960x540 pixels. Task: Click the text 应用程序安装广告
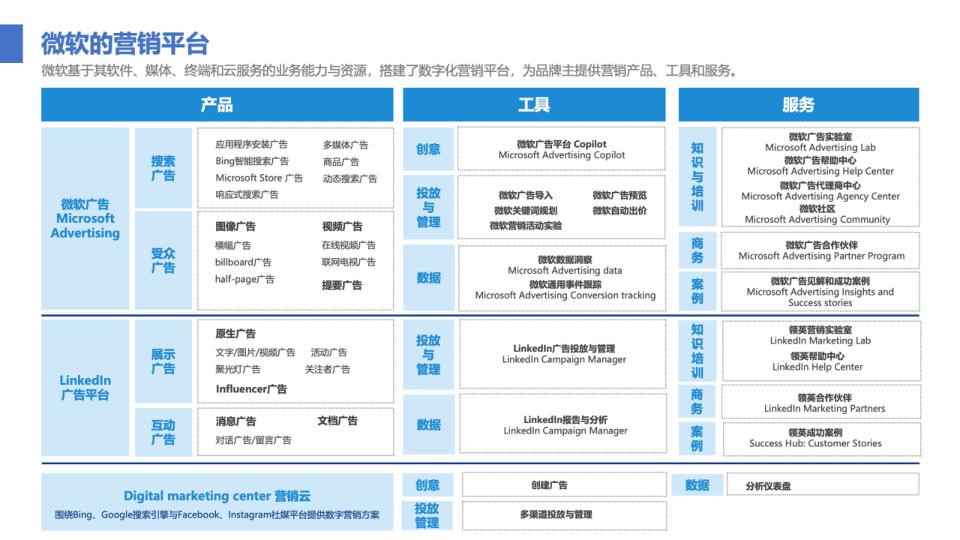pos(251,144)
